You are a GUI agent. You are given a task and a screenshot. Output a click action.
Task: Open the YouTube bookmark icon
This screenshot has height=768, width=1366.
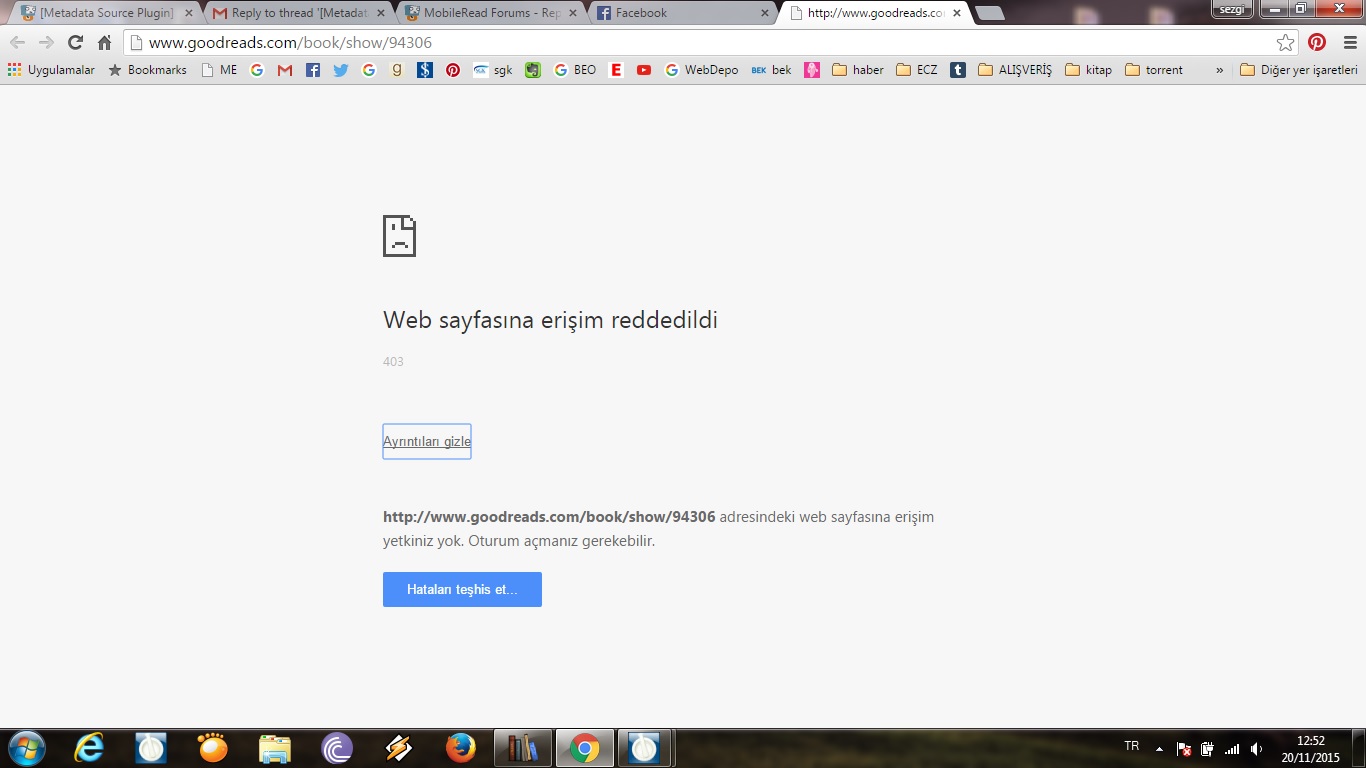(x=644, y=70)
